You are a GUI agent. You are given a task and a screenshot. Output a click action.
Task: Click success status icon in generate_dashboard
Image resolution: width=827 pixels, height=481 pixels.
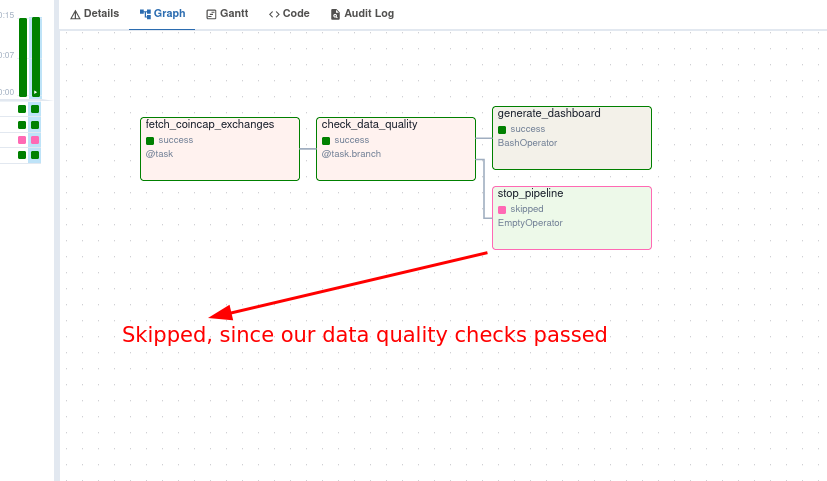[x=502, y=130]
